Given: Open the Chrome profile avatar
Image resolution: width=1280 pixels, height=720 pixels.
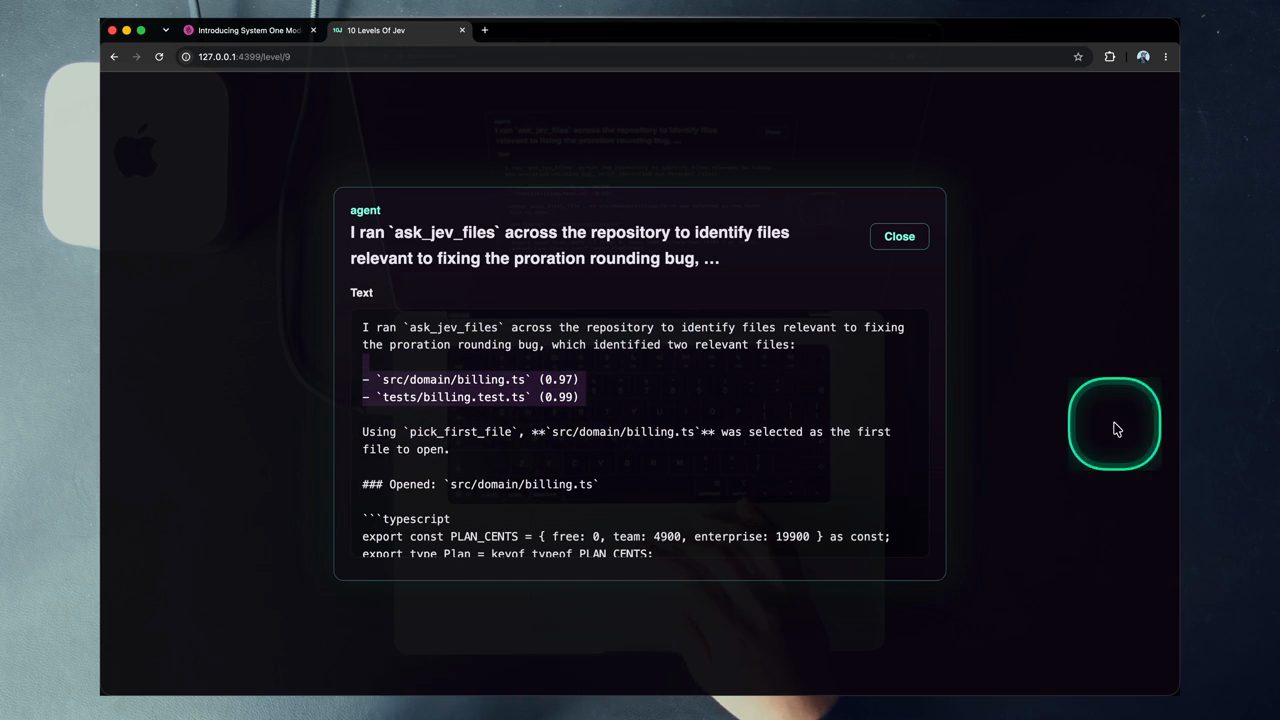Looking at the screenshot, I should click(1143, 57).
